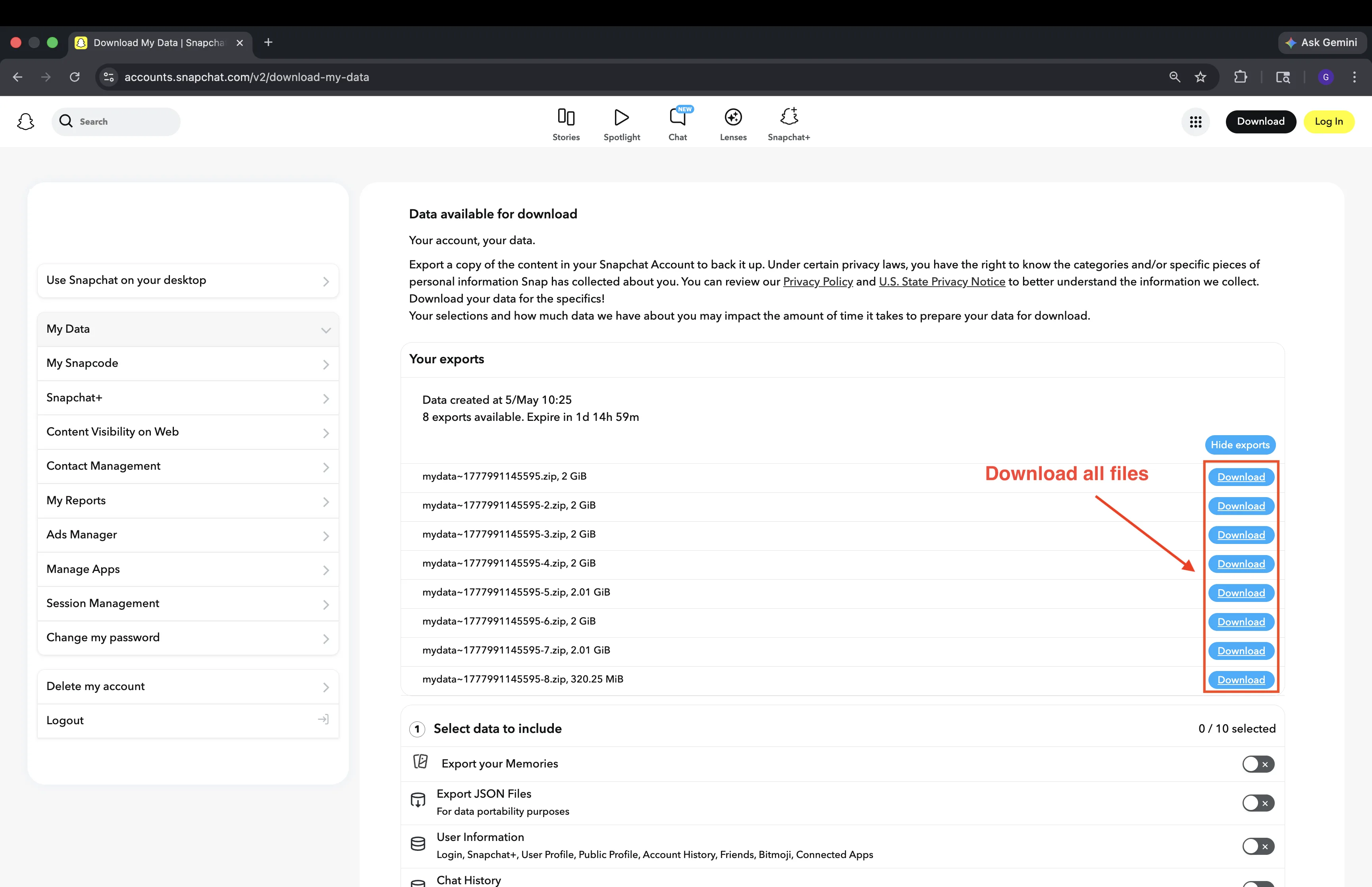1372x887 pixels.
Task: Download mydata~1777991145595-4.zip
Action: 1241,564
